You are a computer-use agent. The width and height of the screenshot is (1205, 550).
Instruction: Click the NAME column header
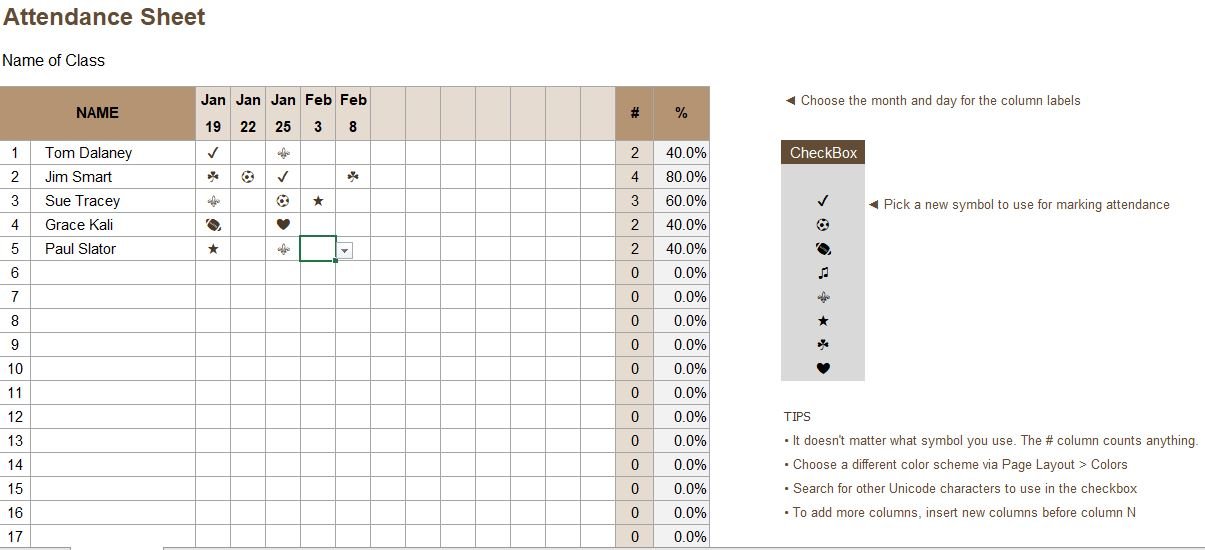(98, 113)
